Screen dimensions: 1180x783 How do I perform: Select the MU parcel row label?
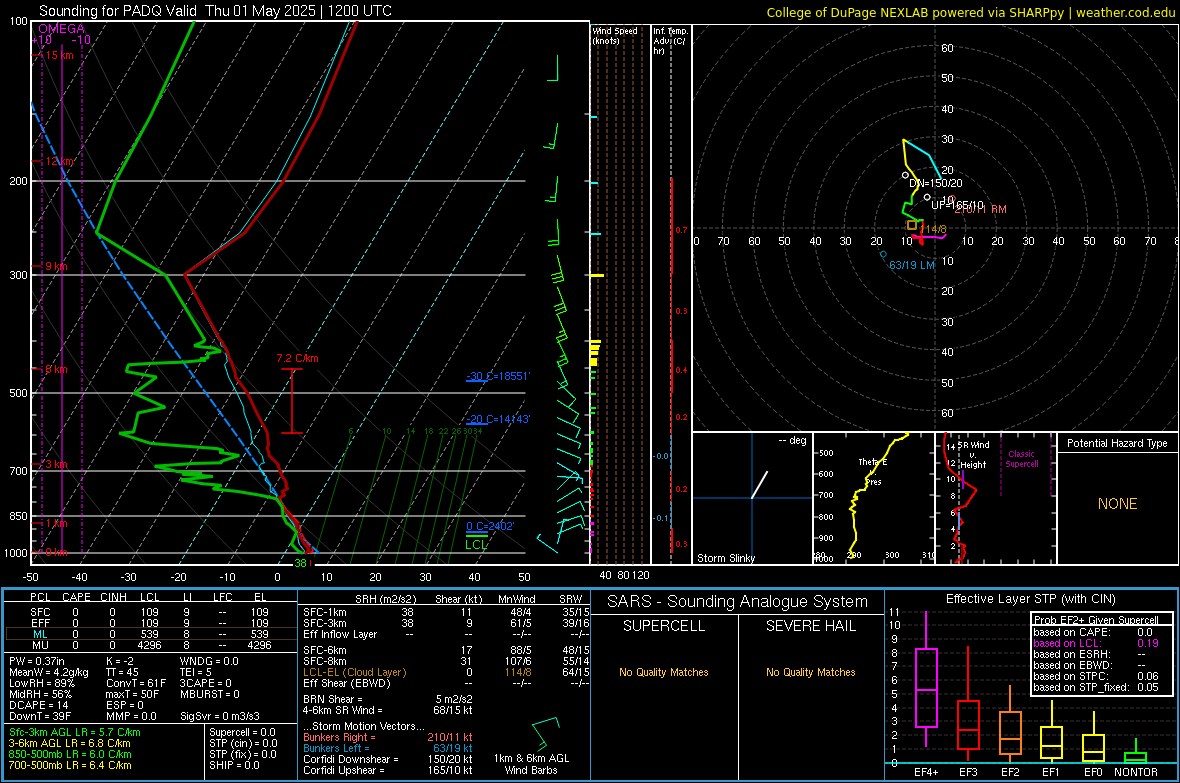tap(40, 645)
